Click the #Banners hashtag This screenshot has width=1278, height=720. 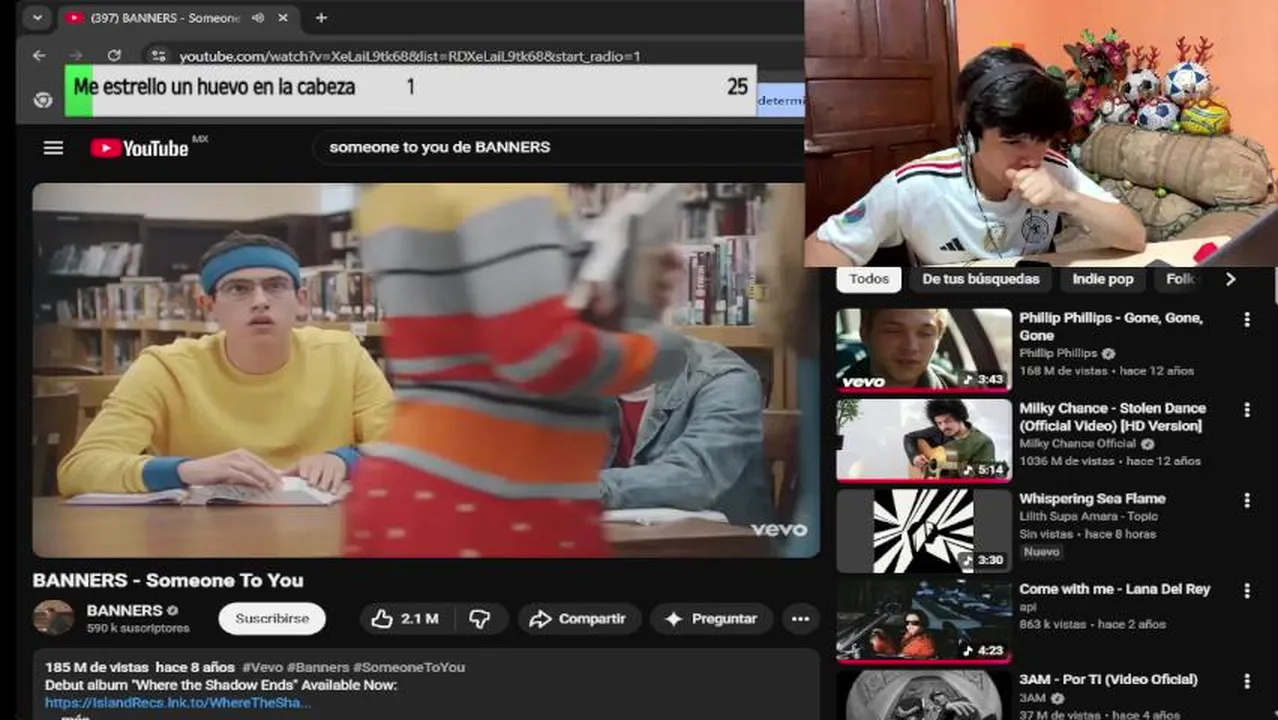click(317, 667)
